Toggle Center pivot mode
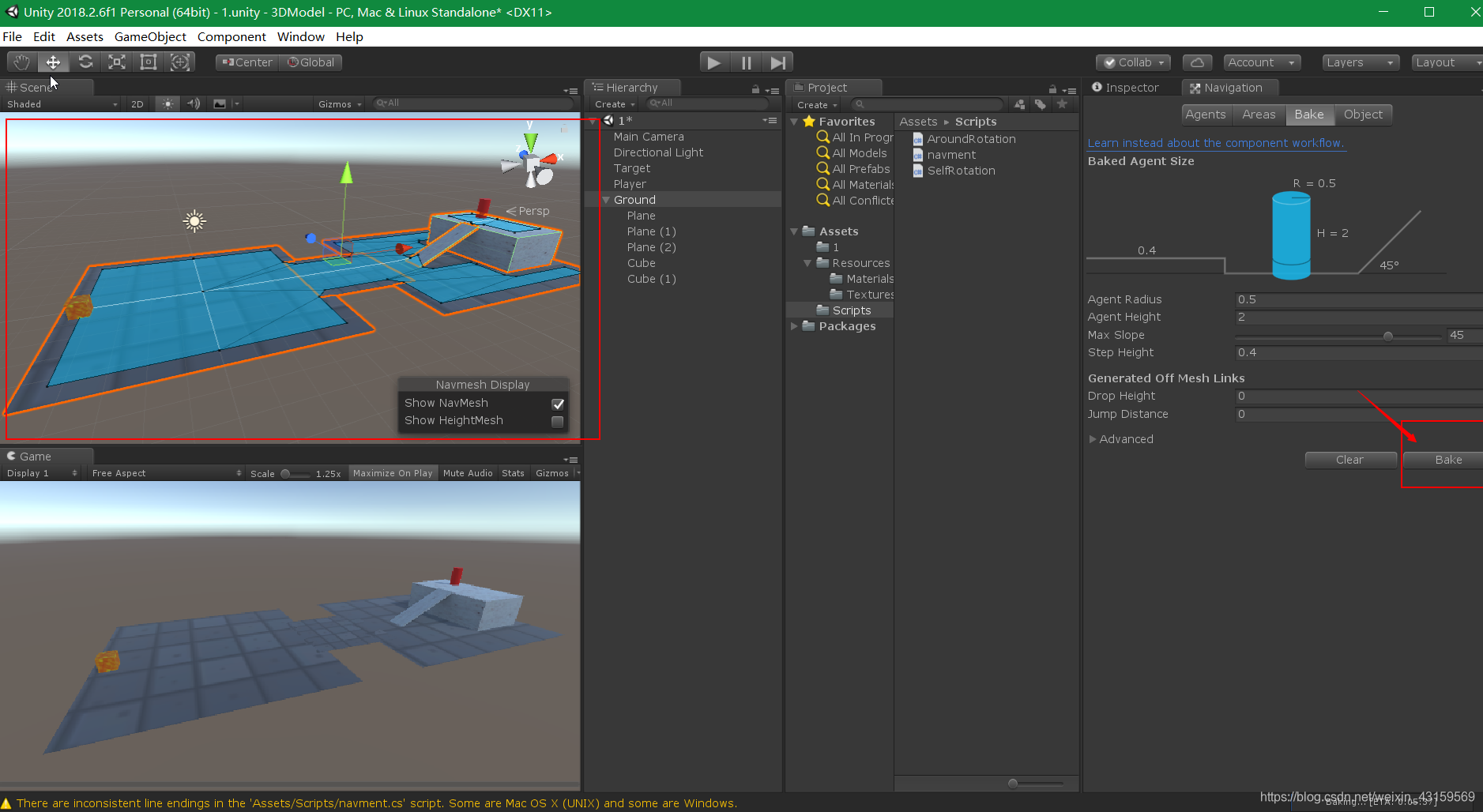1483x812 pixels. tap(247, 62)
